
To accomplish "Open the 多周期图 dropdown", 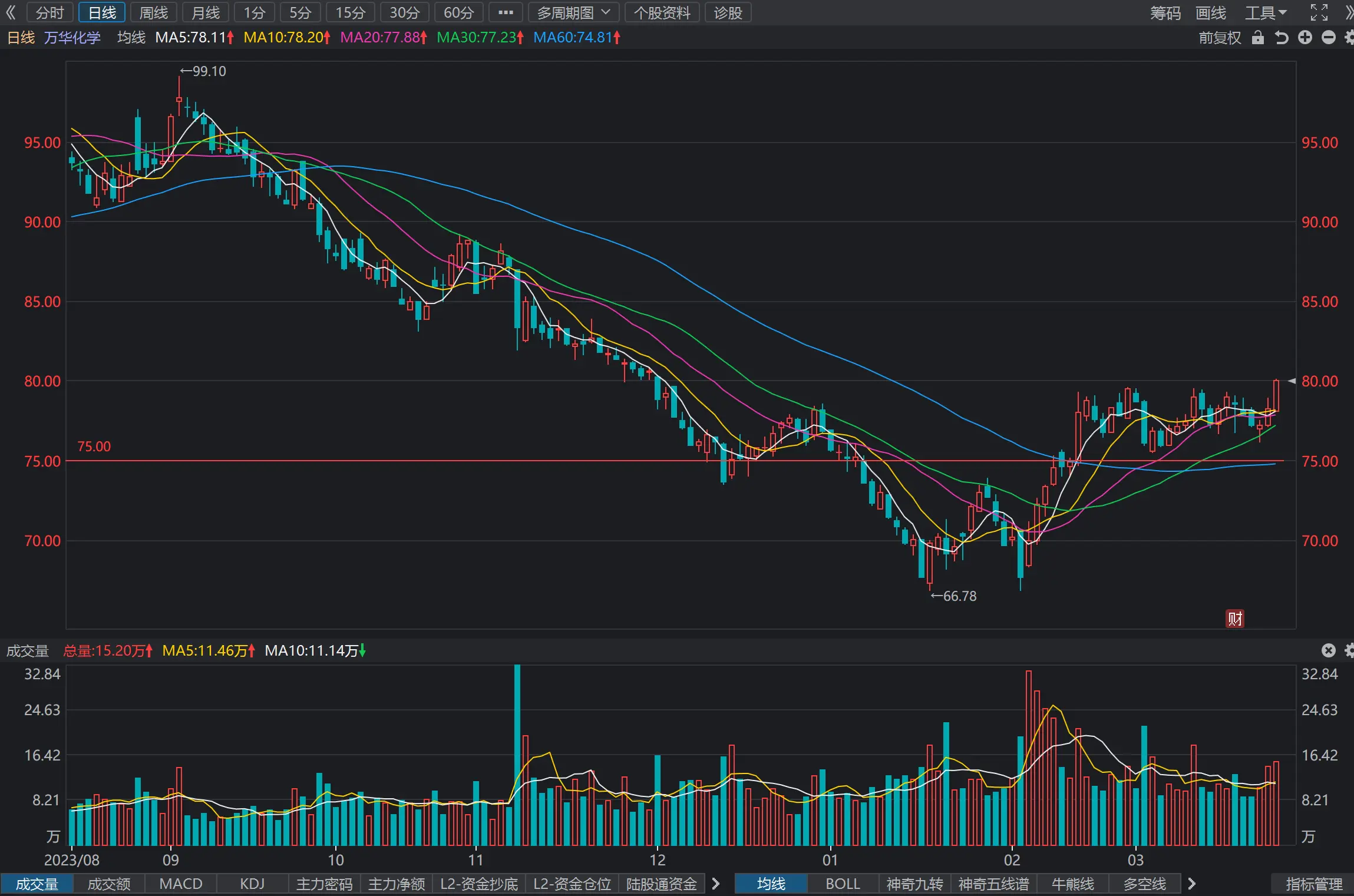I will coord(573,12).
